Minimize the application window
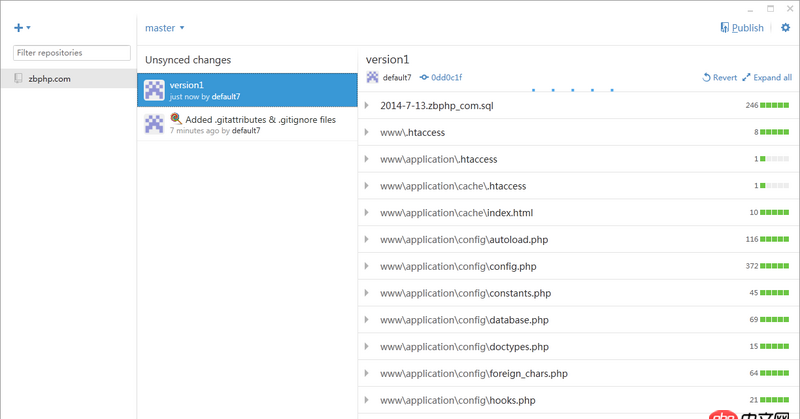Viewport: 800px width, 419px height. [751, 9]
